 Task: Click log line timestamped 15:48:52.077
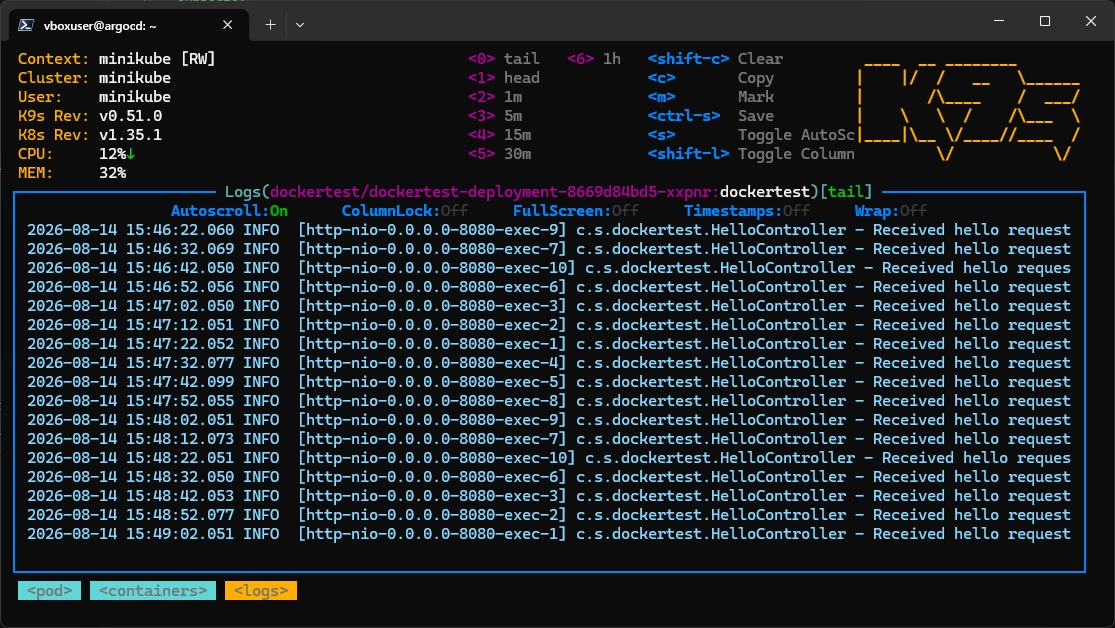click(549, 515)
